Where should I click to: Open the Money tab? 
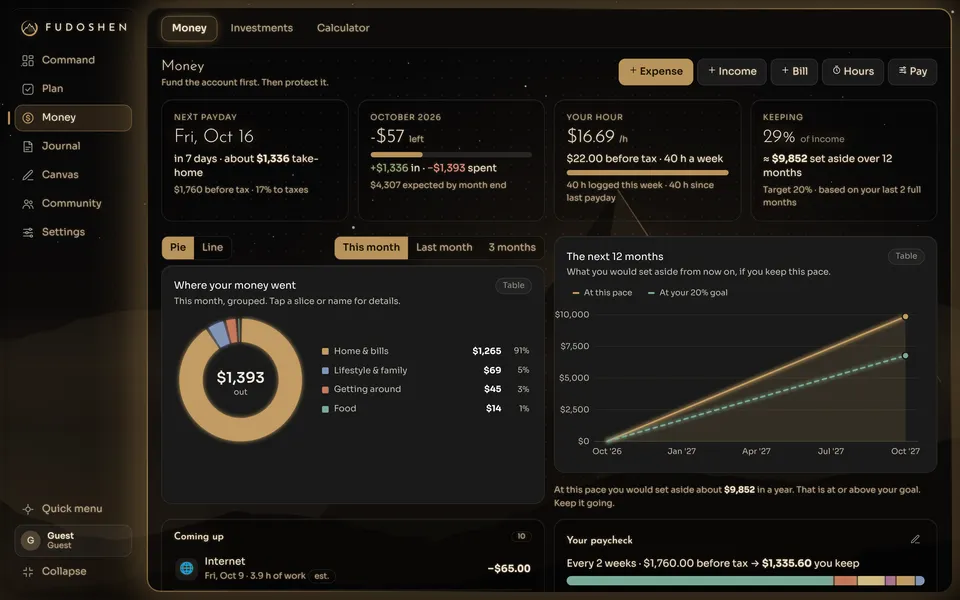click(189, 28)
